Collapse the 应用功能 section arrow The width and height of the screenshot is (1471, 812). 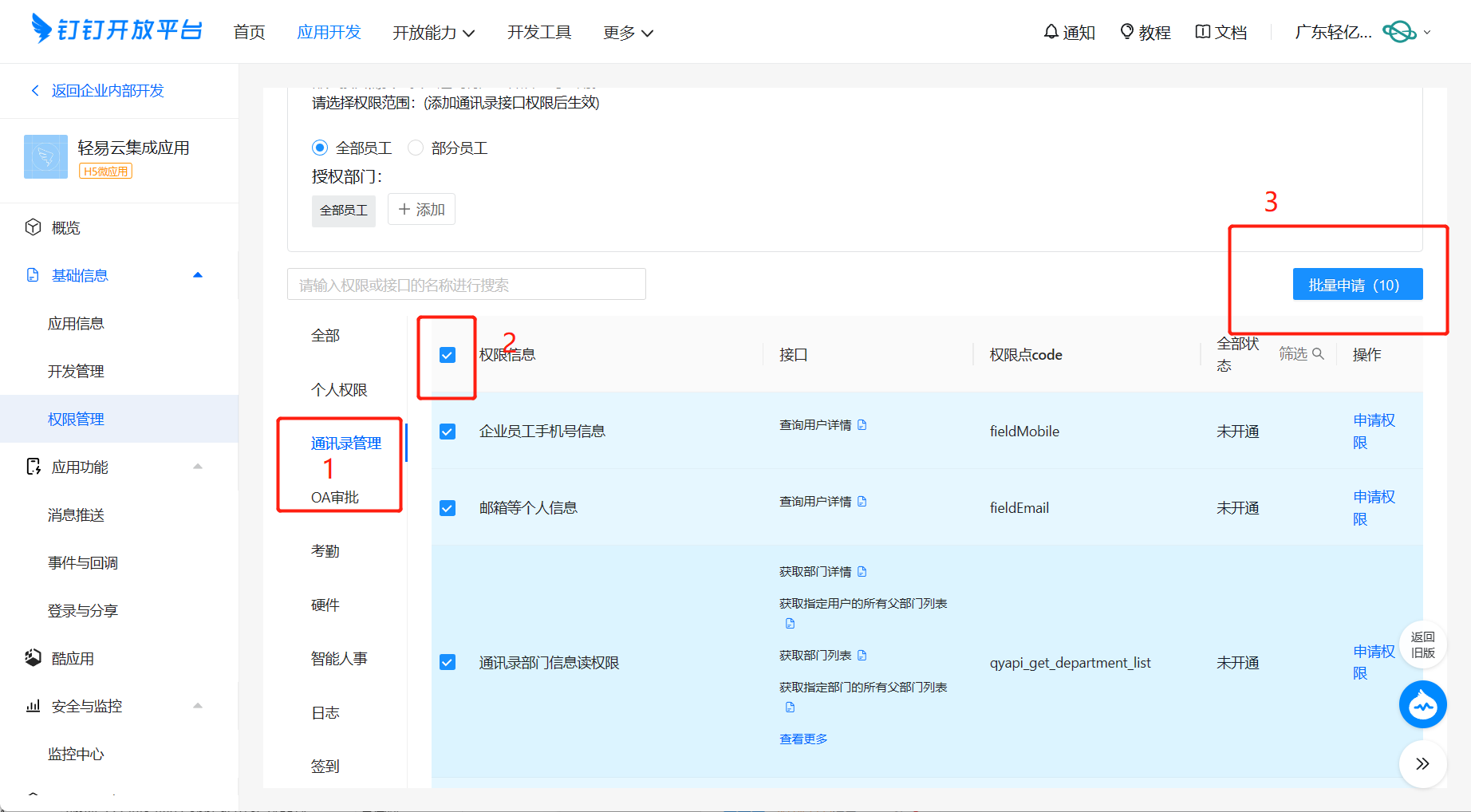[198, 467]
